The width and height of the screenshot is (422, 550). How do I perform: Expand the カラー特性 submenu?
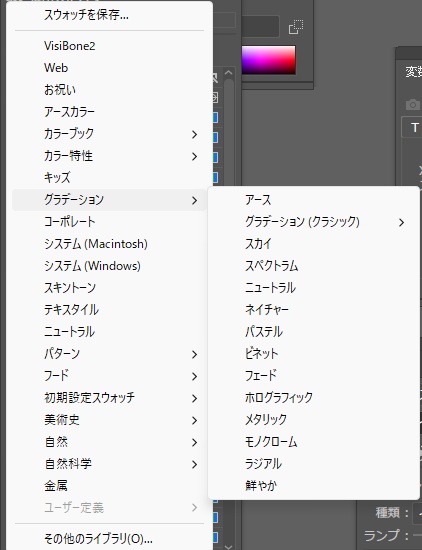[x=109, y=156]
